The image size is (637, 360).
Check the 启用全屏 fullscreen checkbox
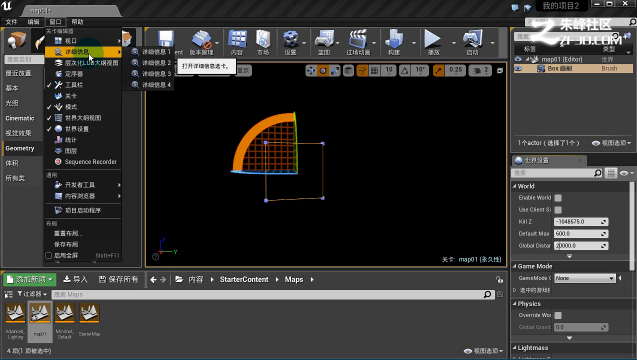pos(49,256)
